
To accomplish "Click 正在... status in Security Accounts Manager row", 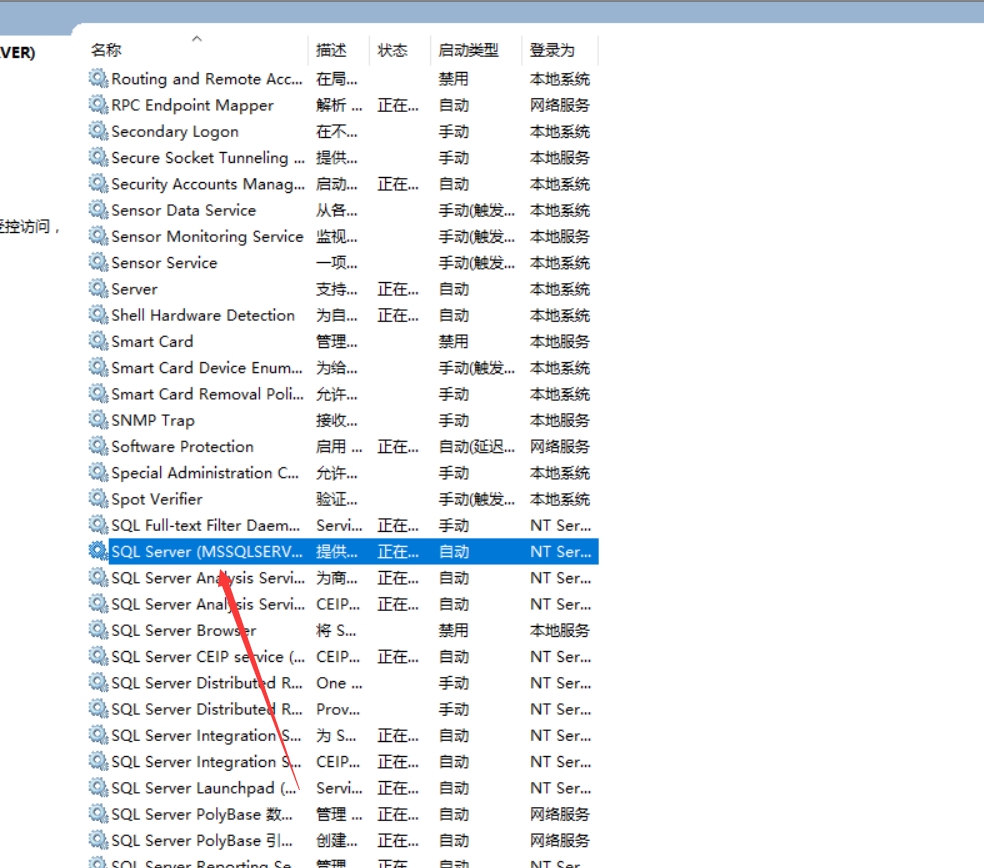I will click(x=398, y=185).
